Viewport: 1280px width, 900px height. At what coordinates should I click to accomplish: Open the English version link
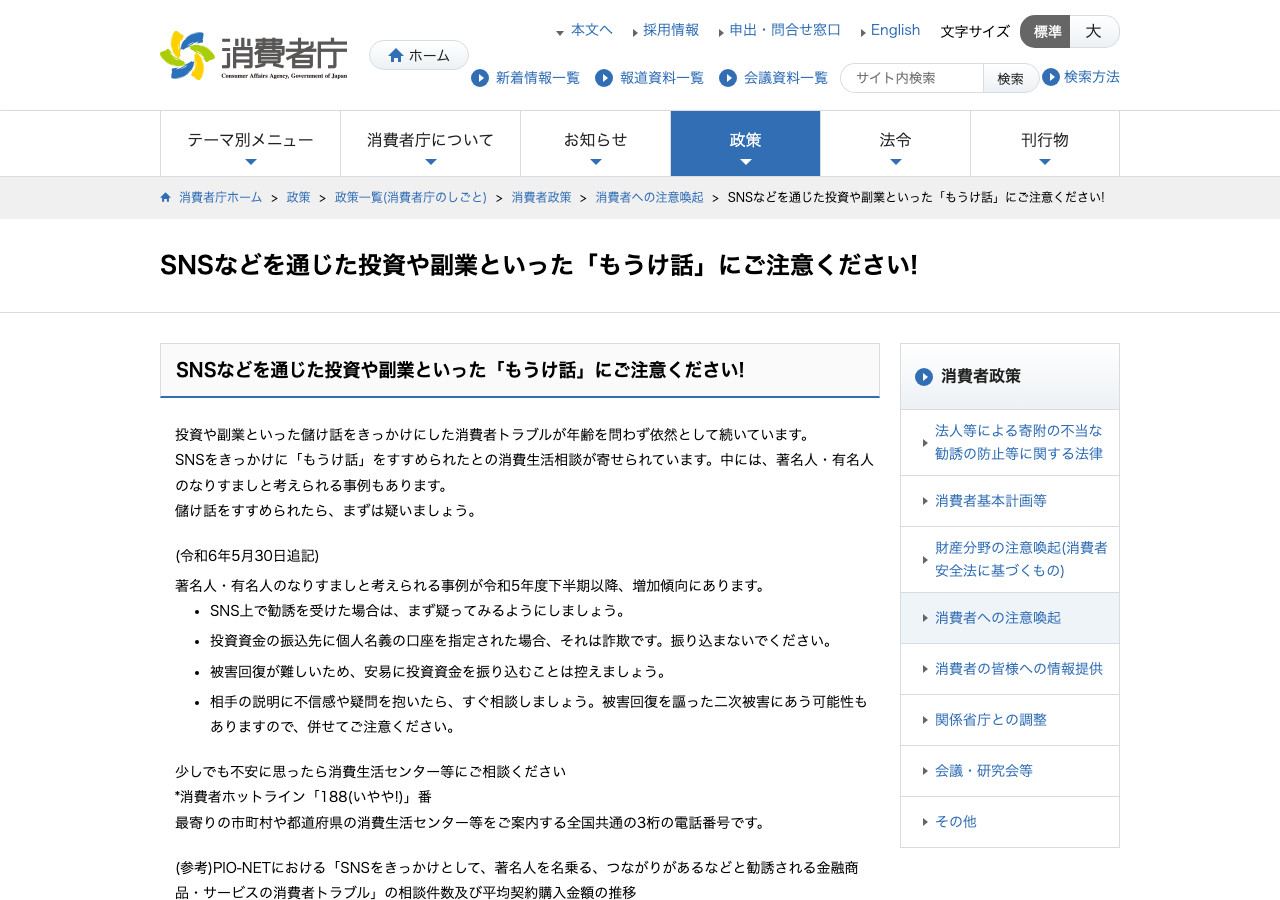click(895, 30)
